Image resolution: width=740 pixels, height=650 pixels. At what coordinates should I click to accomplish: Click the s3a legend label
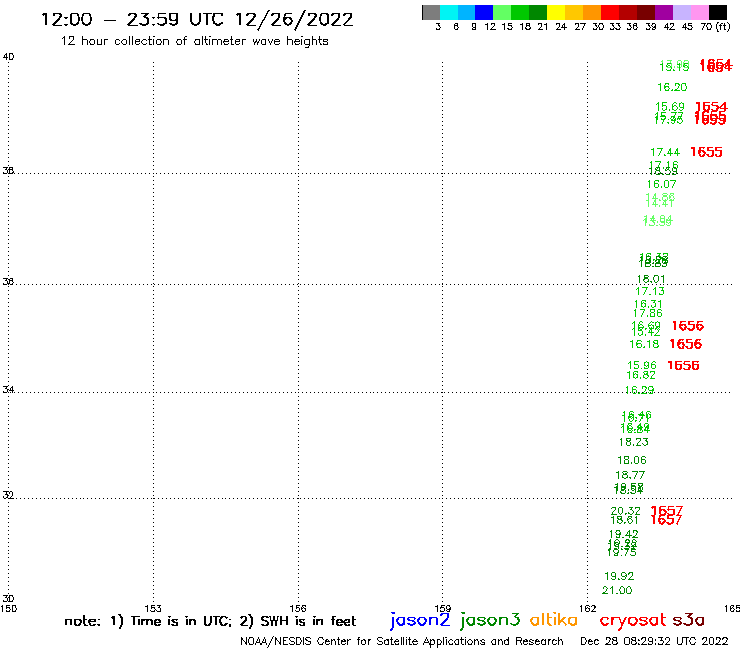pos(688,620)
